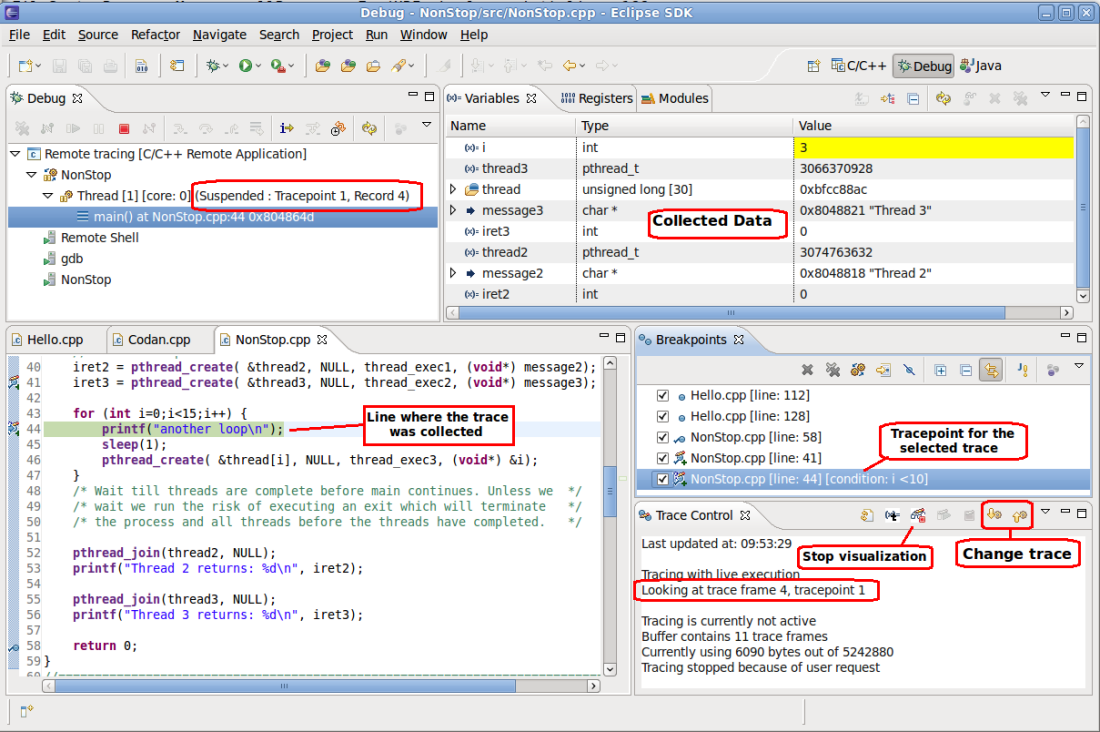
Task: Click the Back navigation arrow toolbar icon
Action: point(569,66)
